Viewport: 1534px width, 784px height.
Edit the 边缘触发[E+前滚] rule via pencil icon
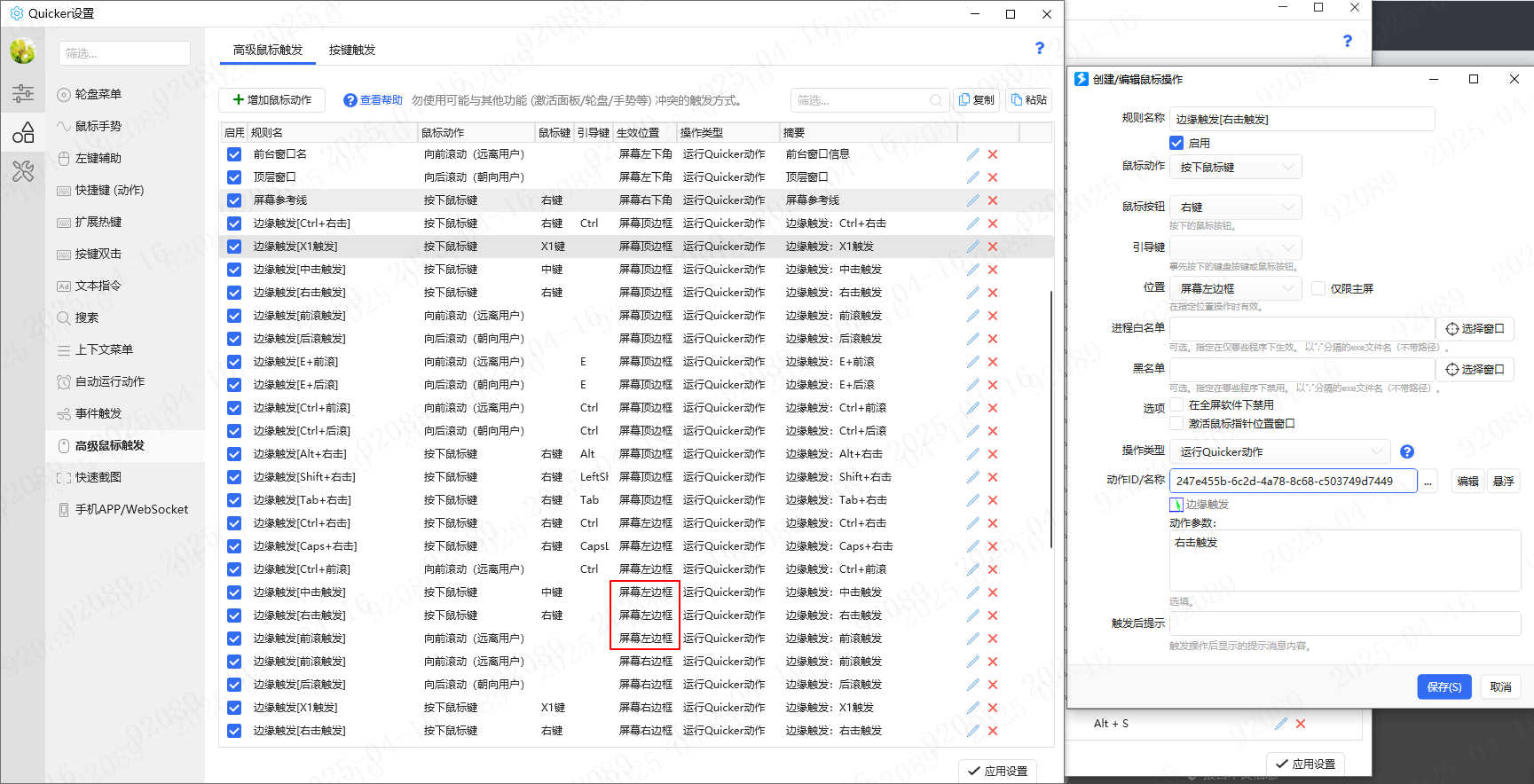973,362
